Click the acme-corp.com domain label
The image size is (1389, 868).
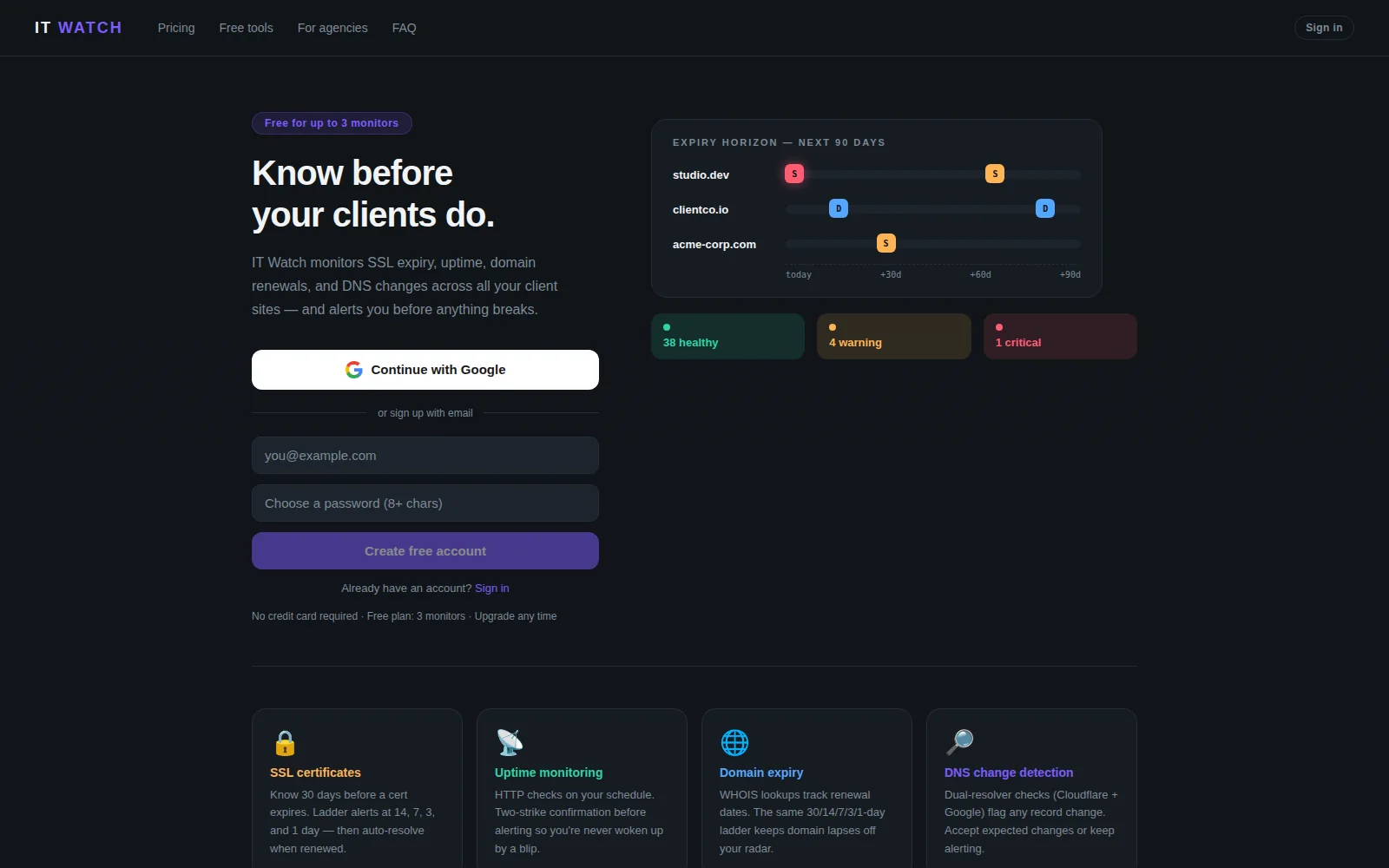[714, 245]
